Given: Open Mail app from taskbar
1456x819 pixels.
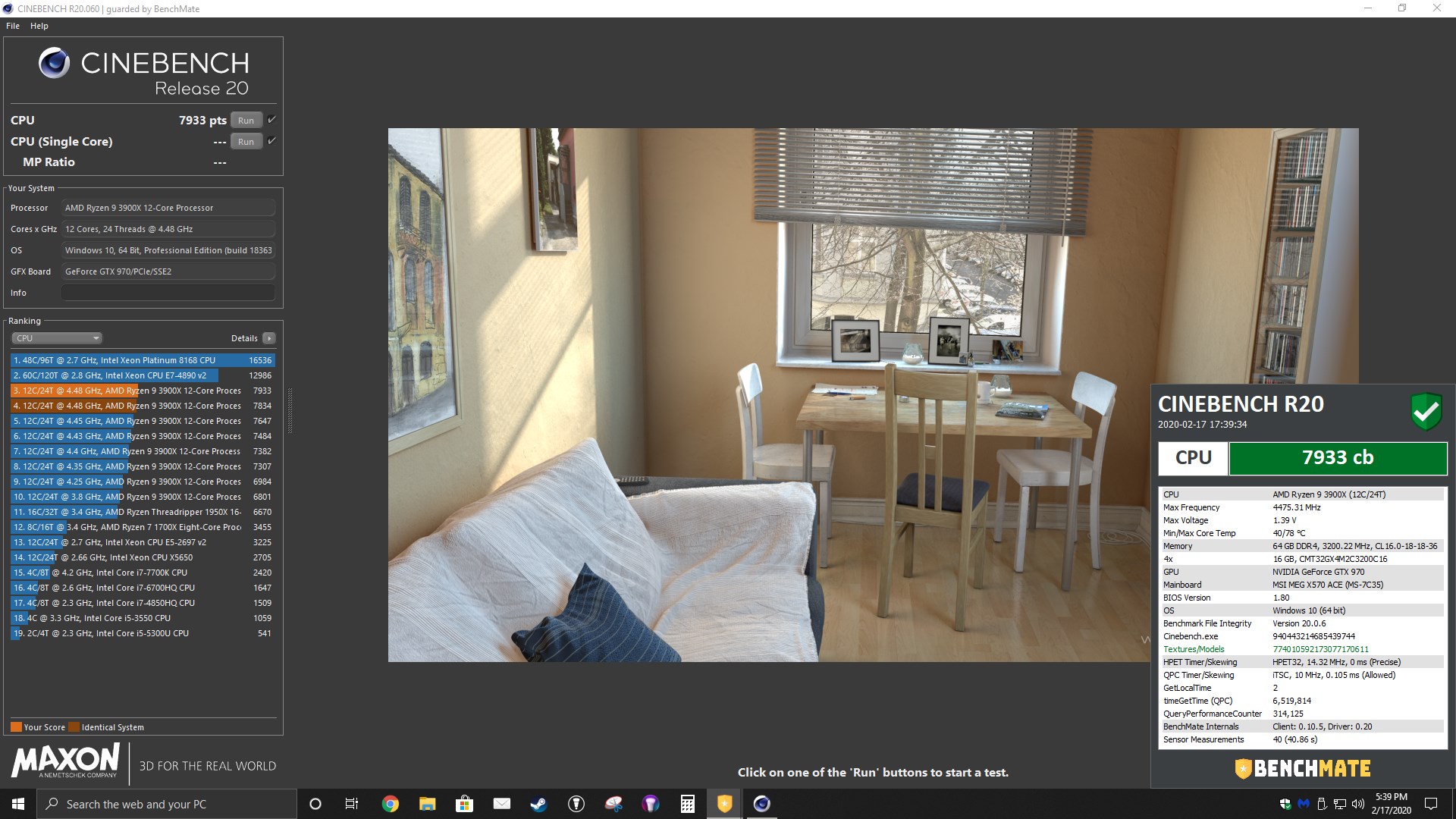Looking at the screenshot, I should click(501, 804).
